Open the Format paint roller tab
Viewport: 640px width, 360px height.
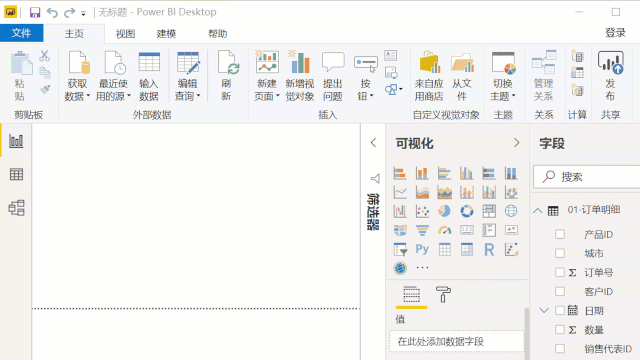443,295
